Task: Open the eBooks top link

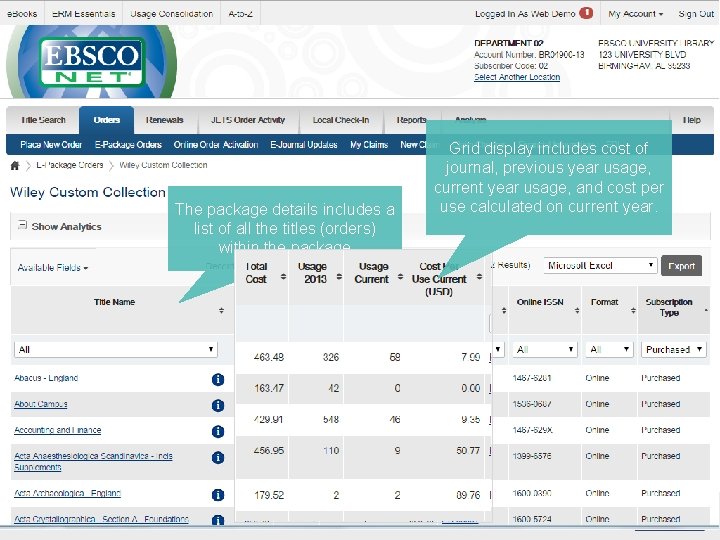Action: coord(22,14)
